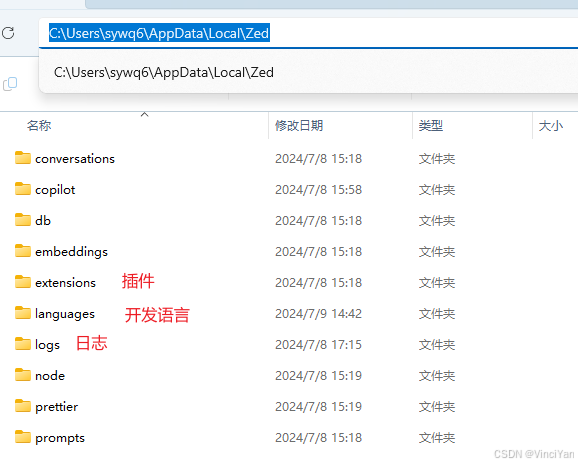Click the embeddings folder name
Image resolution: width=578 pixels, height=465 pixels.
click(72, 252)
